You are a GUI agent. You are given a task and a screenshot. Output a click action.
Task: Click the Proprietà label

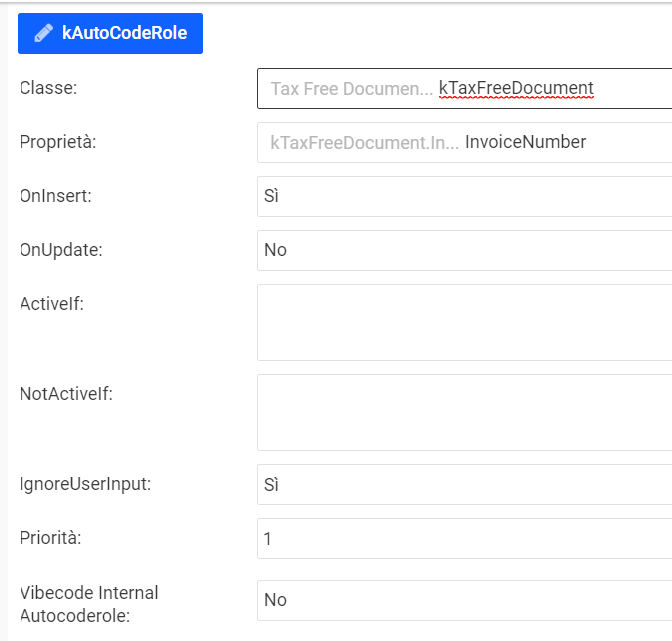pos(58,142)
